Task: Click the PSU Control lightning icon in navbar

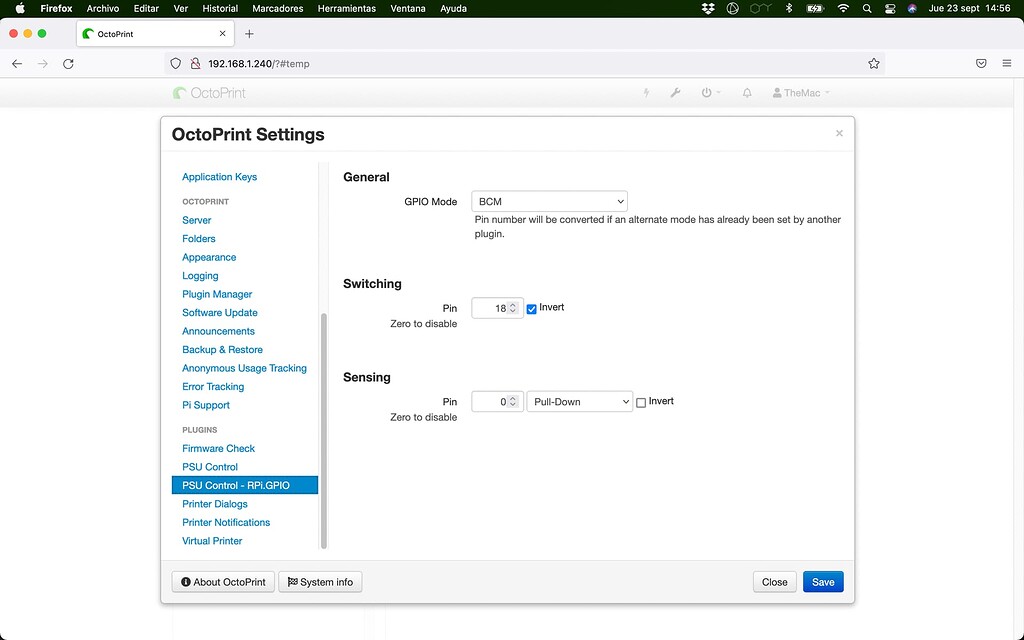Action: pos(645,92)
